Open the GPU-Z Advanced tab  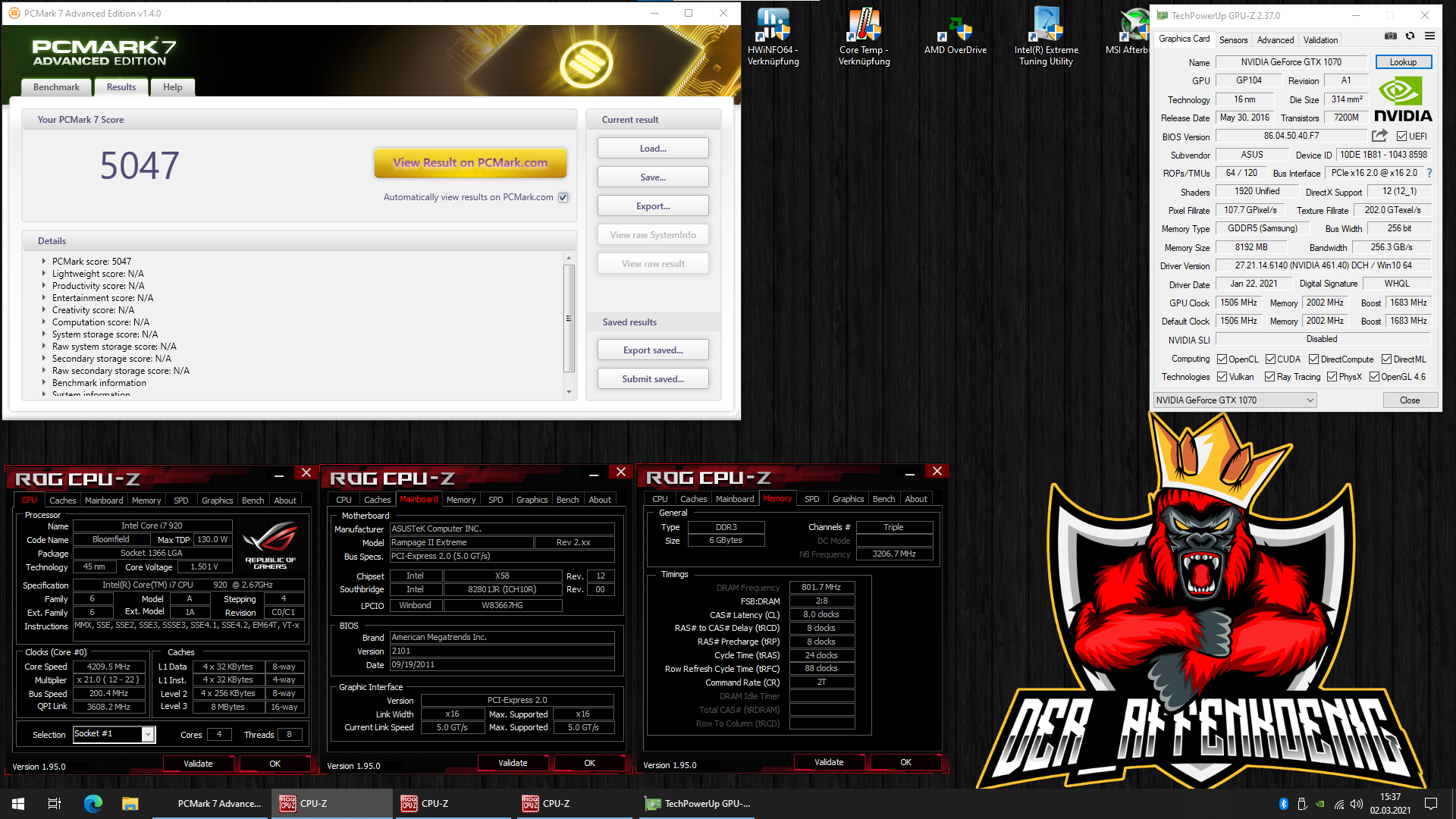(1275, 40)
